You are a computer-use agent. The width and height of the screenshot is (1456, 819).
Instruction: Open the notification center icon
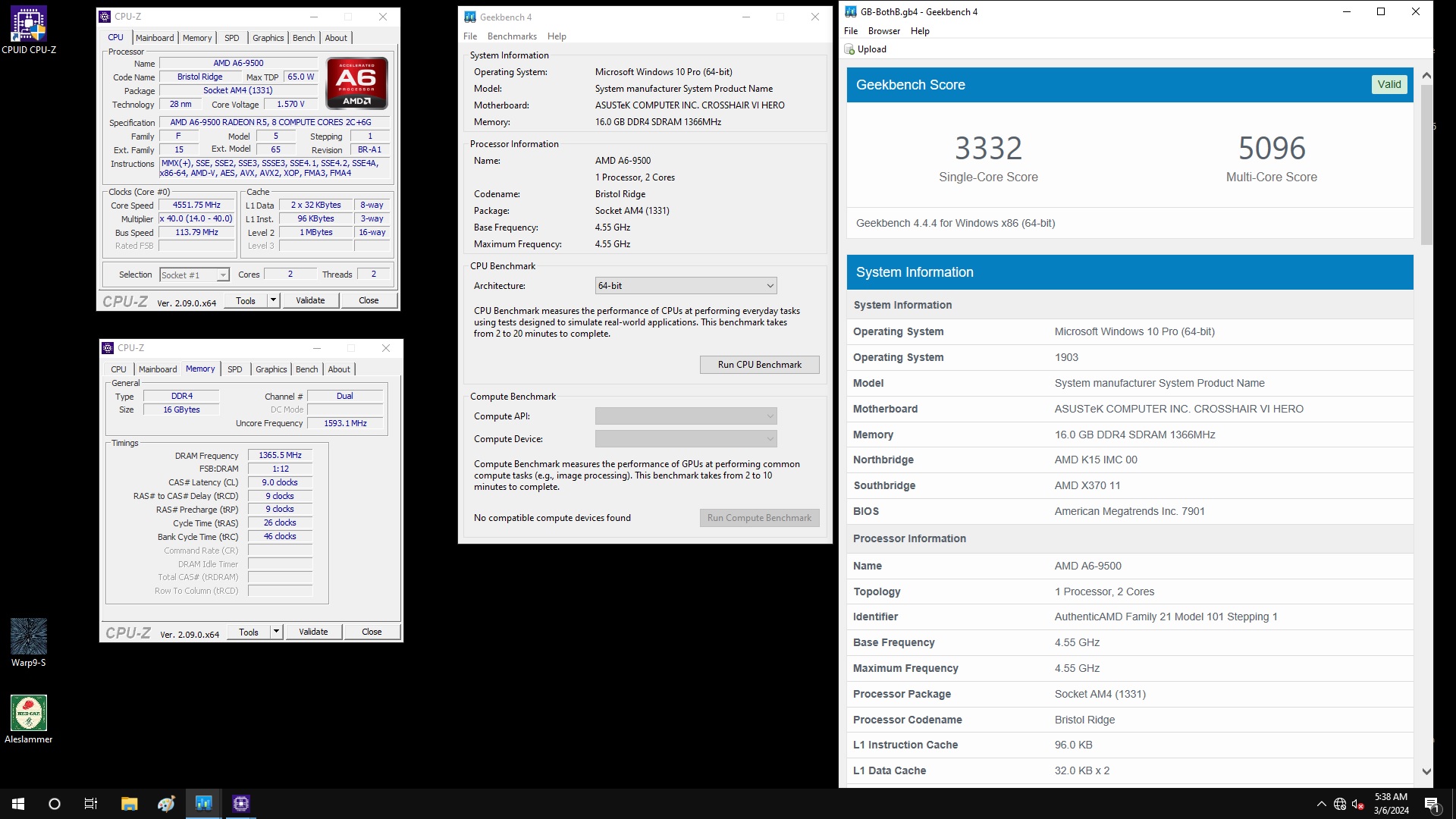tap(1432, 804)
